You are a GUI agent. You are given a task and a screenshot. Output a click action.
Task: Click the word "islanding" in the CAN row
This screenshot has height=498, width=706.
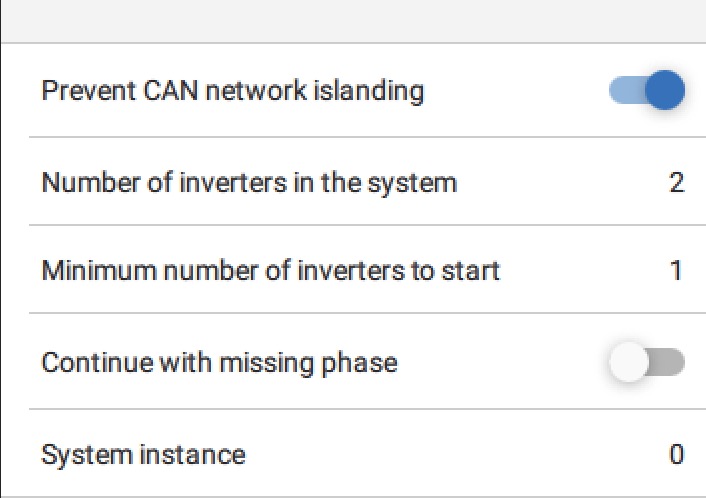[x=376, y=91]
